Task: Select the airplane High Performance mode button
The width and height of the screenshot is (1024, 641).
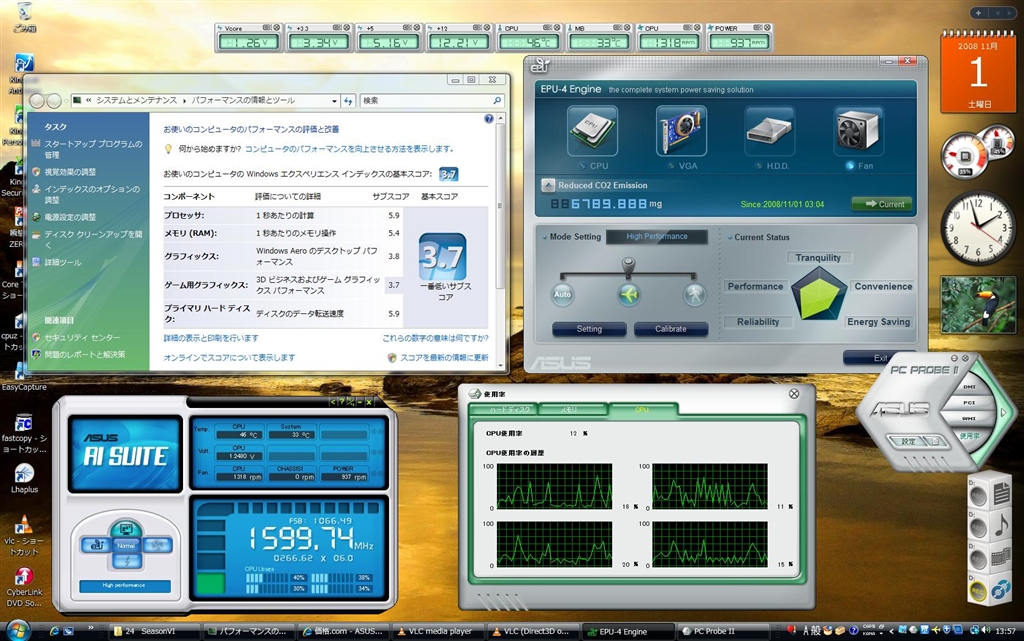Action: click(x=629, y=294)
